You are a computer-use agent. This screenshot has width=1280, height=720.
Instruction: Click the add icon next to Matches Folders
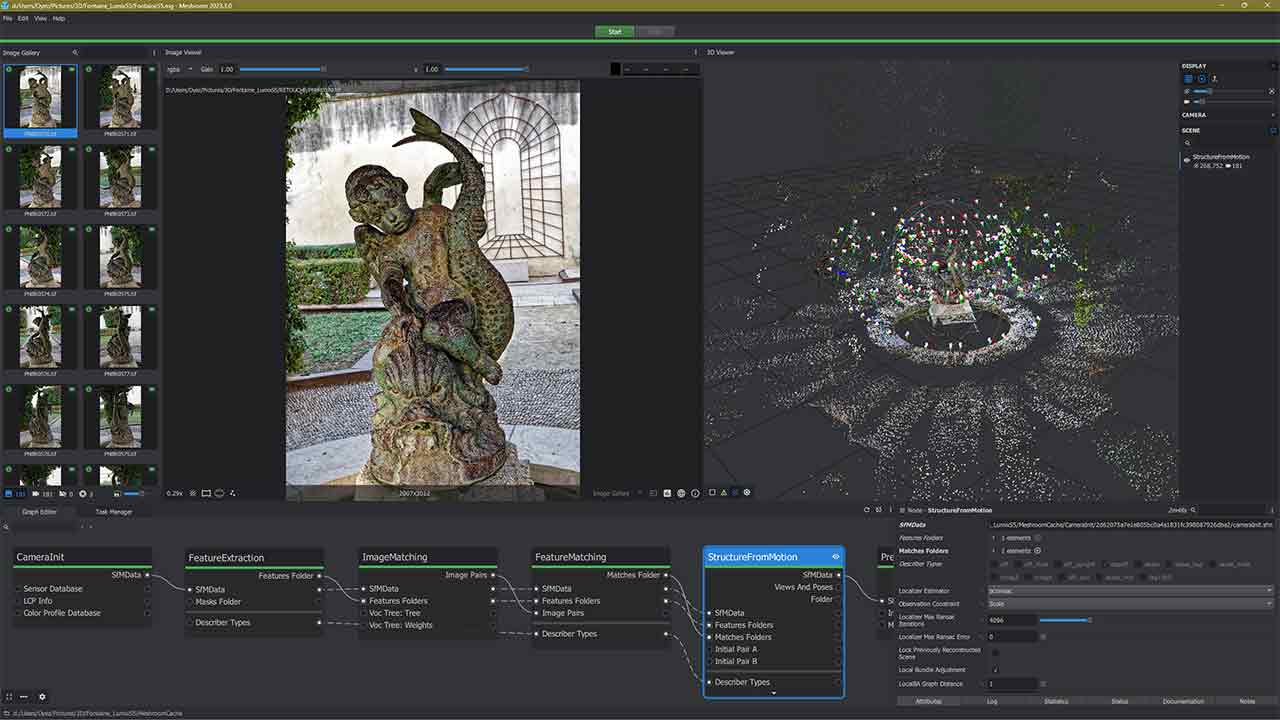[1037, 551]
